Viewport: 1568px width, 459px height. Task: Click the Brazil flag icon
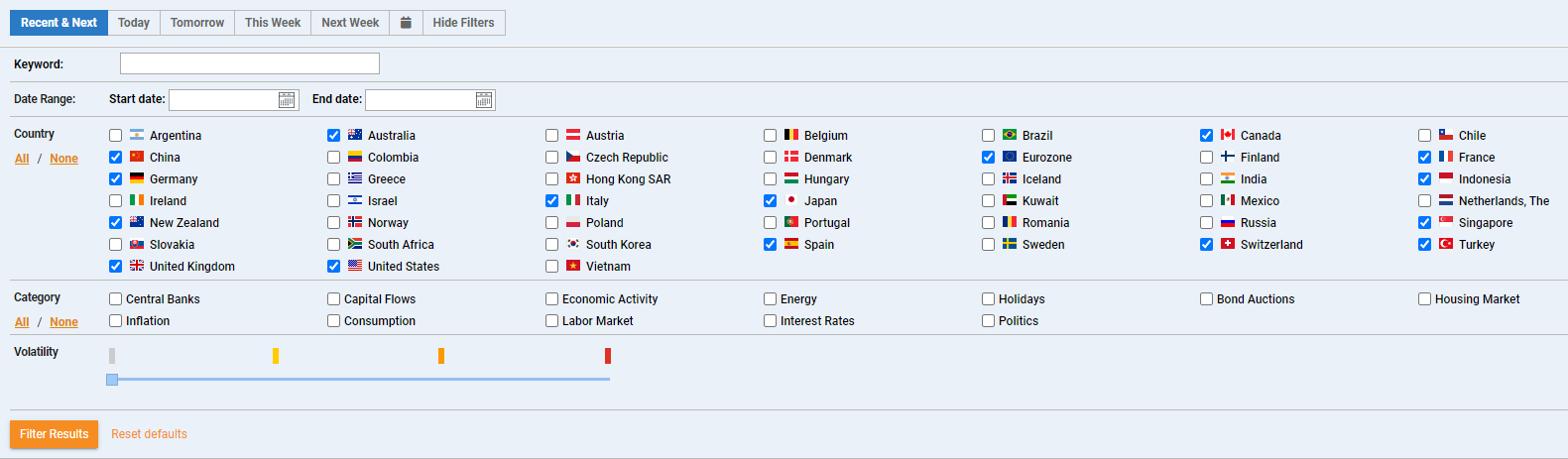[x=1010, y=135]
